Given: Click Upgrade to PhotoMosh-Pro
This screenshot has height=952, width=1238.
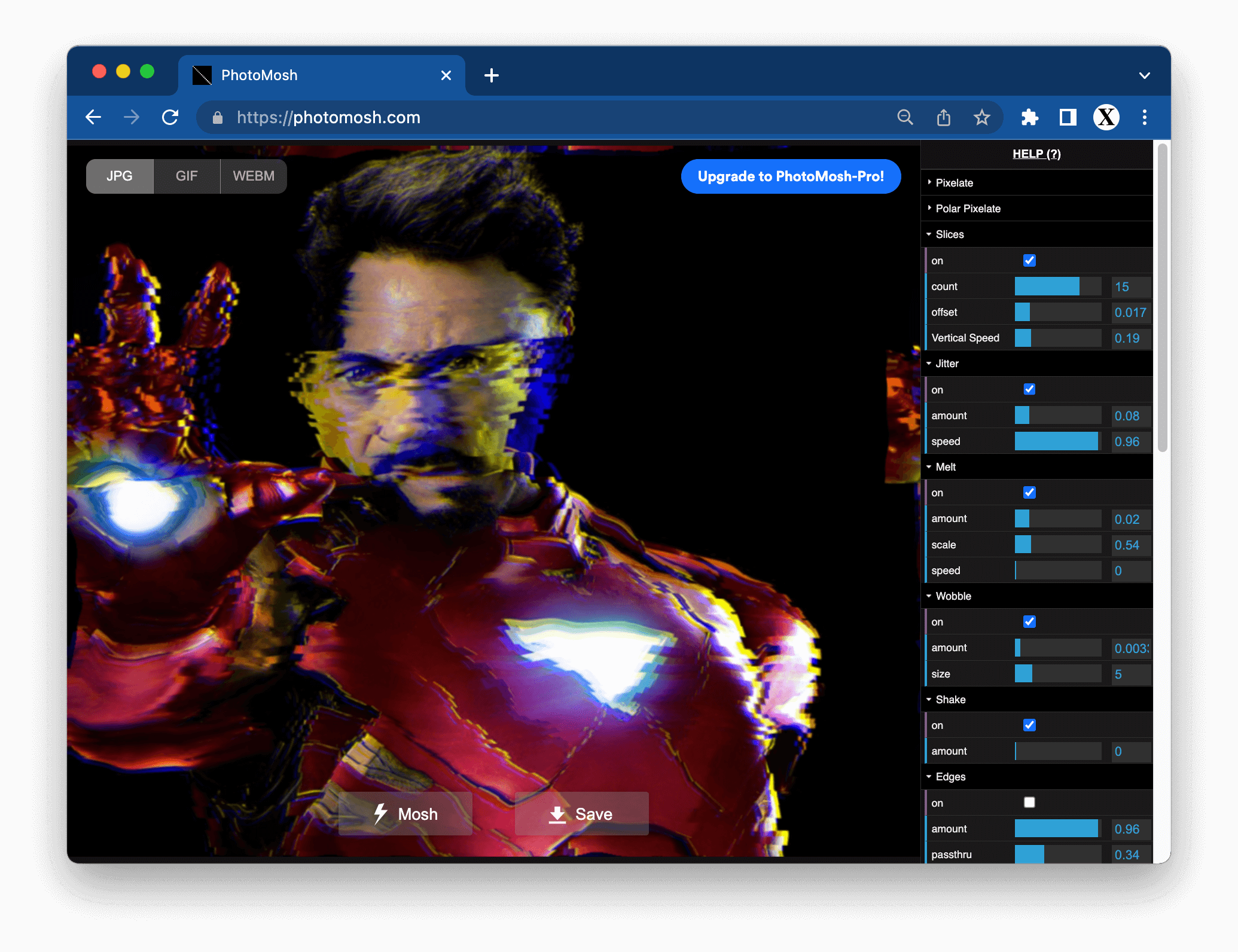Looking at the screenshot, I should (x=791, y=176).
